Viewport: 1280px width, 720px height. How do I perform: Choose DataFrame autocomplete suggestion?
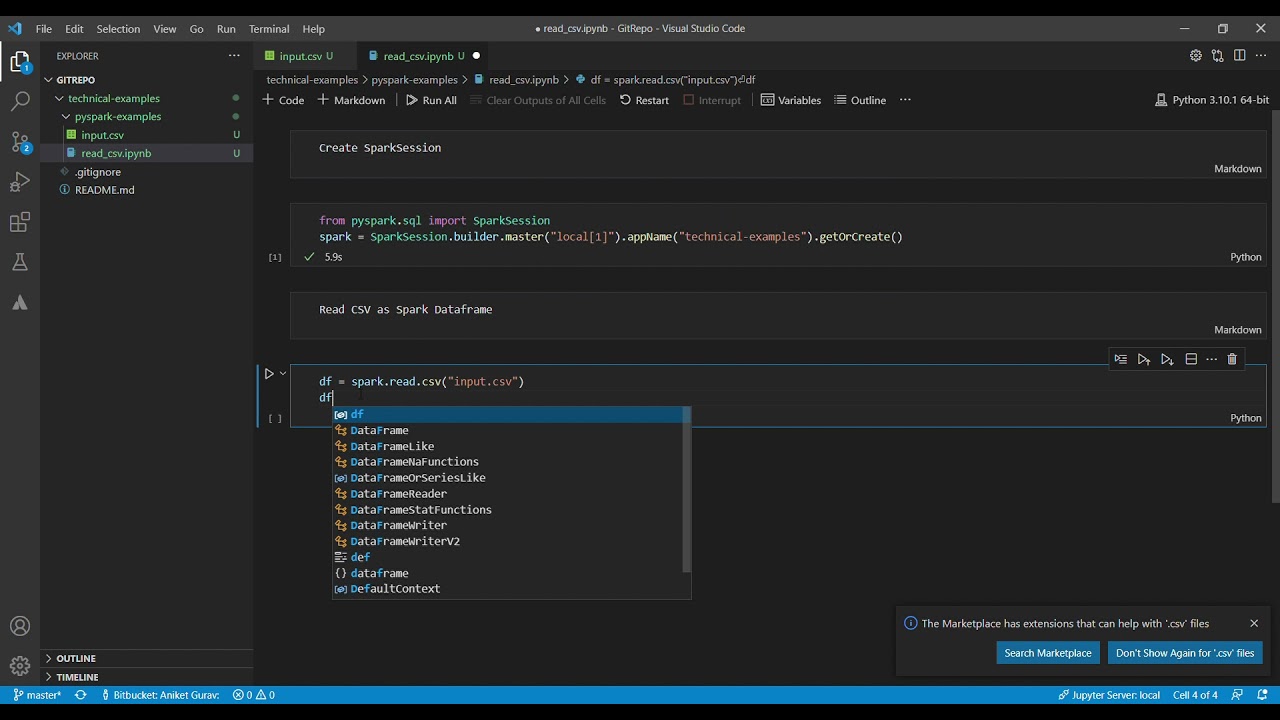[510, 430]
